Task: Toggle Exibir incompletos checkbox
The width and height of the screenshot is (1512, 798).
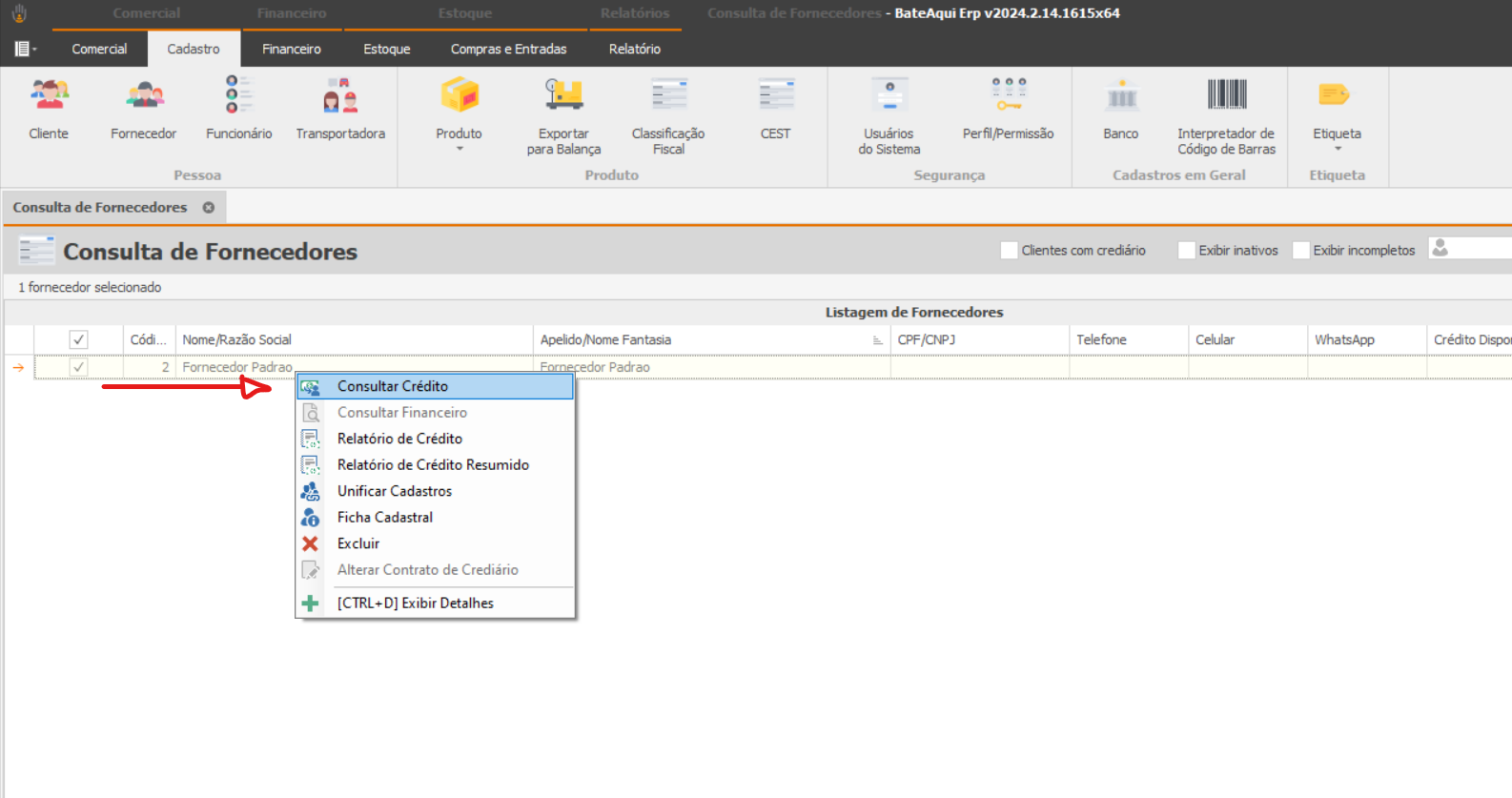Action: click(1300, 250)
